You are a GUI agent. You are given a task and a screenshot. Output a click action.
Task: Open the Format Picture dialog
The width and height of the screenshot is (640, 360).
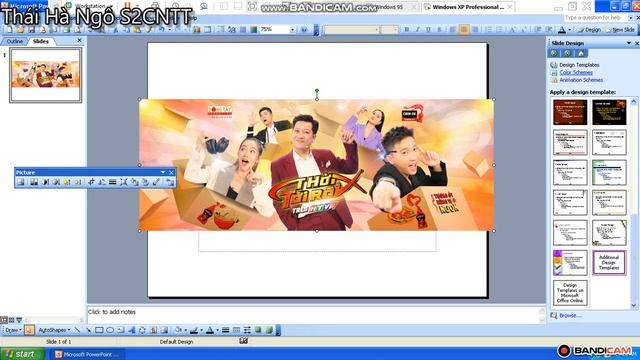tap(144, 182)
